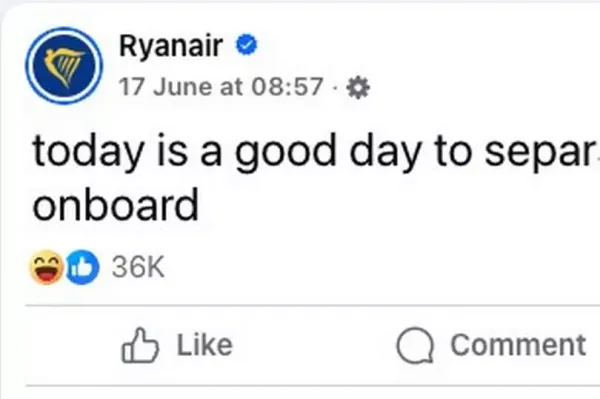The height and width of the screenshot is (399, 600).
Task: Click the word 'onboard' in the post
Action: [116, 205]
